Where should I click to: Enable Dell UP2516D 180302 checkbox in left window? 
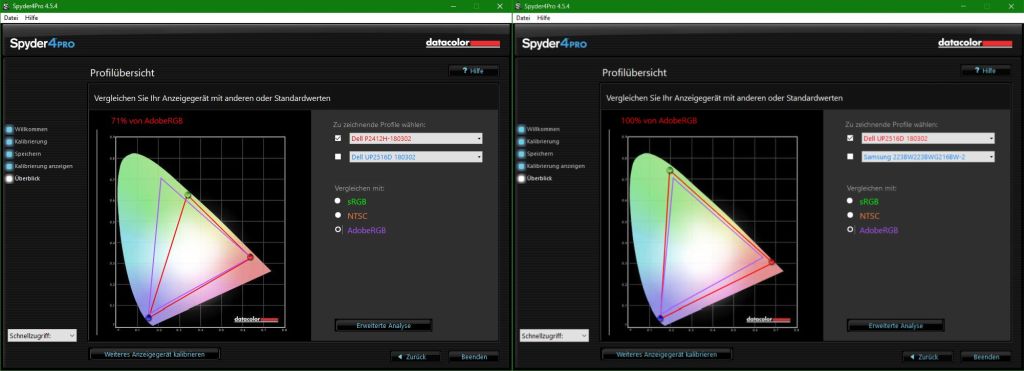338,157
